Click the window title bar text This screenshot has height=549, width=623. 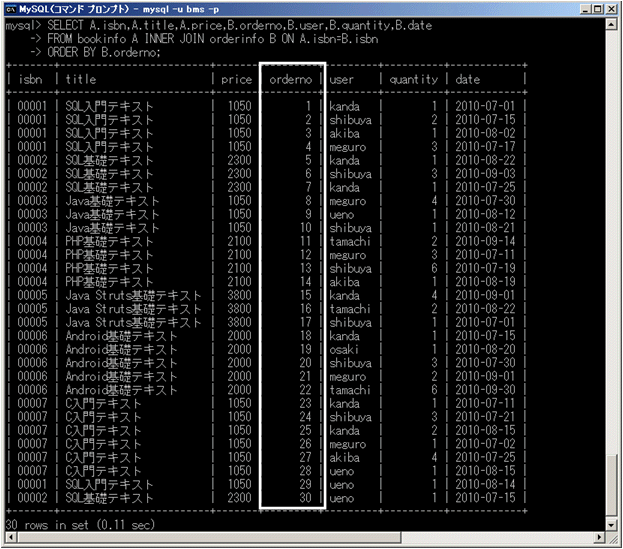[119, 9]
